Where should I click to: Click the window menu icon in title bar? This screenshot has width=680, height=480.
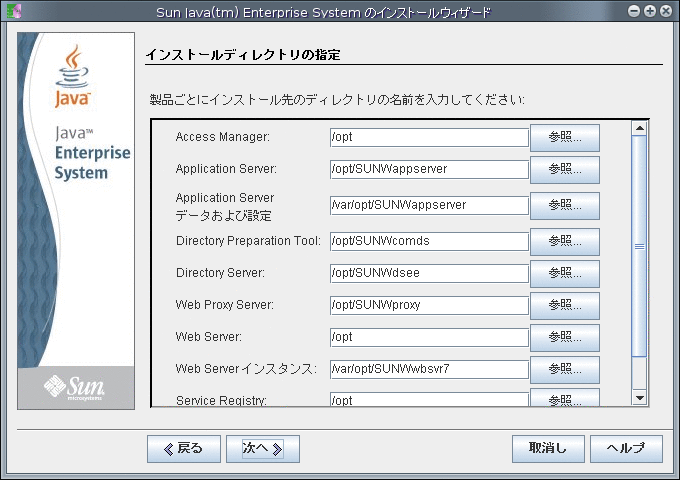point(13,11)
